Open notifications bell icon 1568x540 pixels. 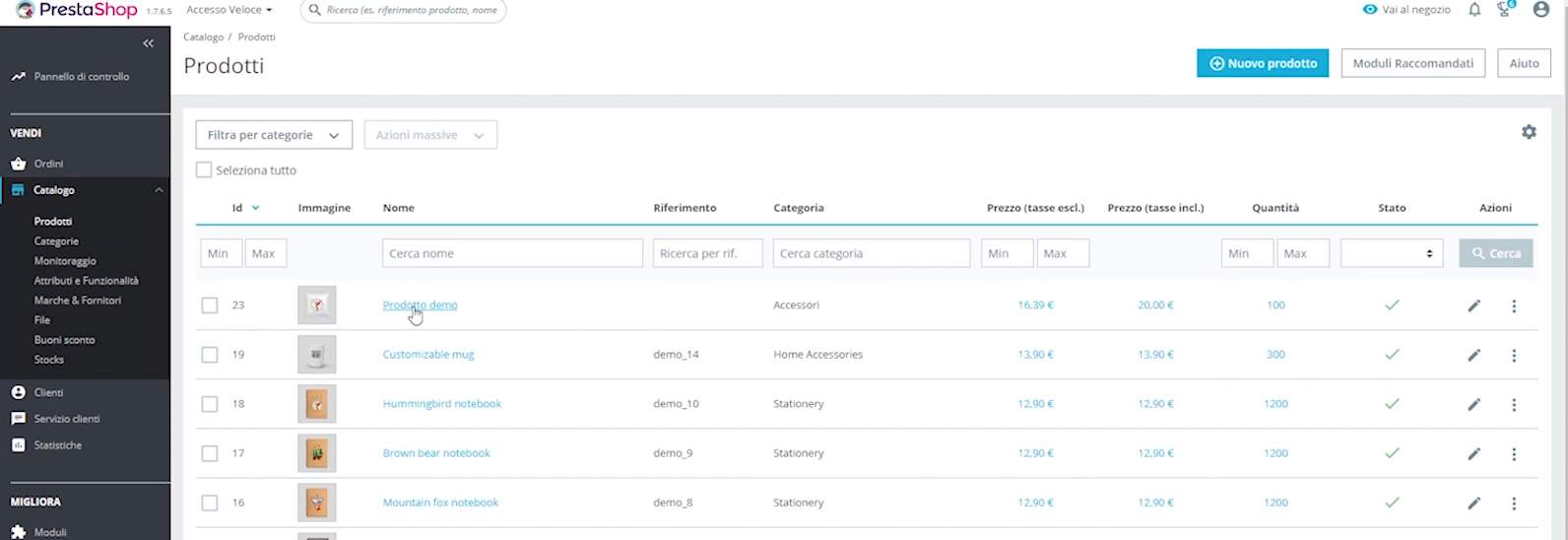(x=1474, y=10)
